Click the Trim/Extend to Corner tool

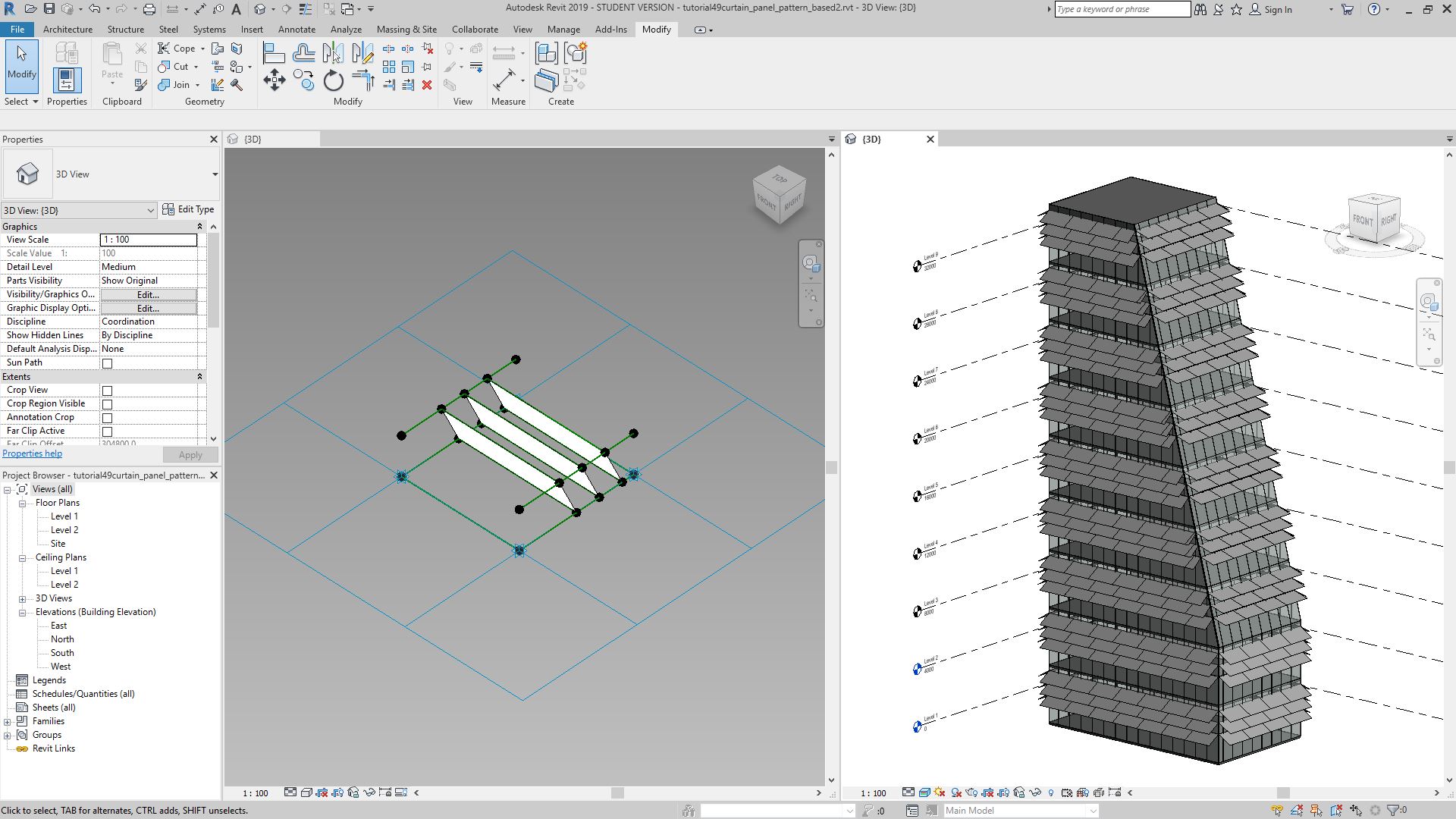(x=362, y=80)
